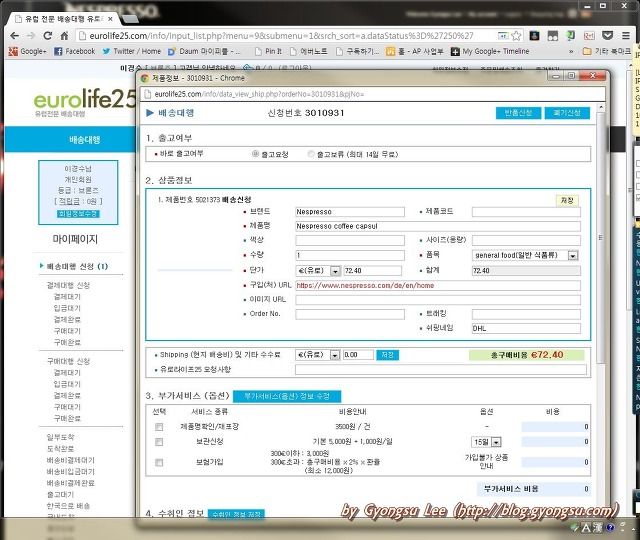The height and width of the screenshot is (540, 640).
Task: Click the Shipping fee 저장 button
Action: point(387,355)
